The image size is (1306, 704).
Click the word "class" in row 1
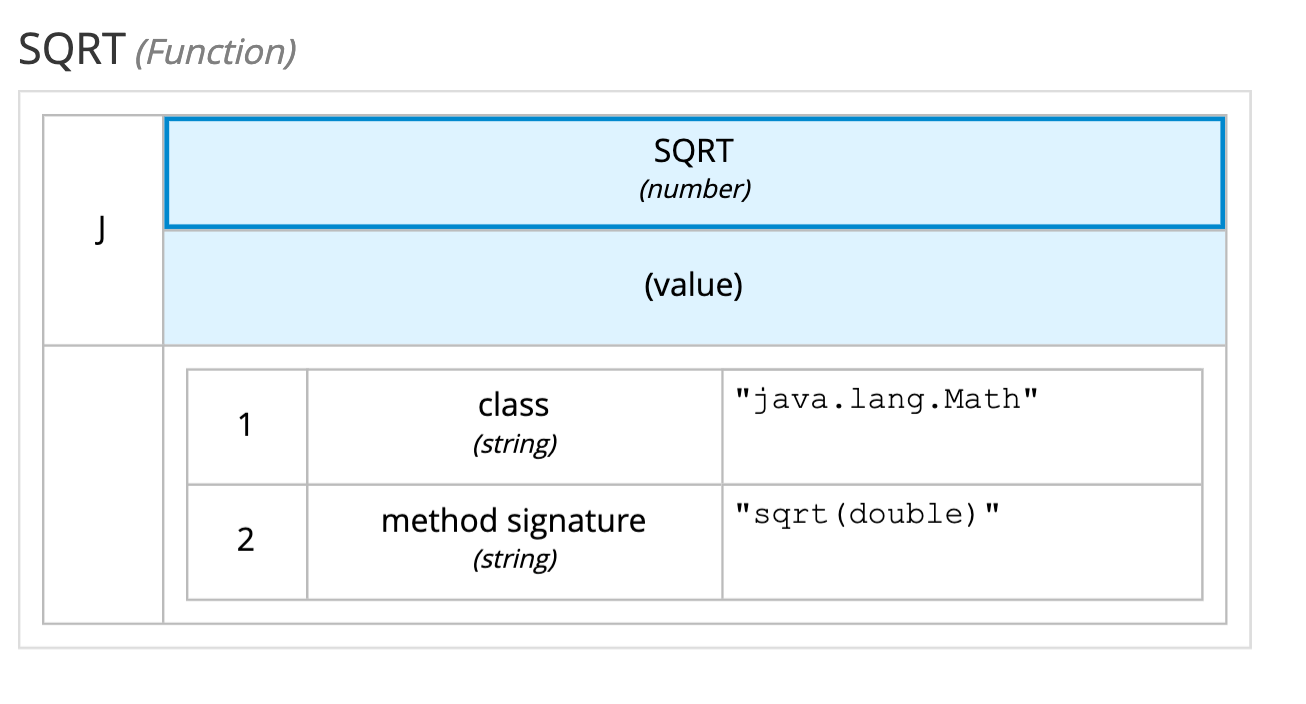tap(514, 405)
